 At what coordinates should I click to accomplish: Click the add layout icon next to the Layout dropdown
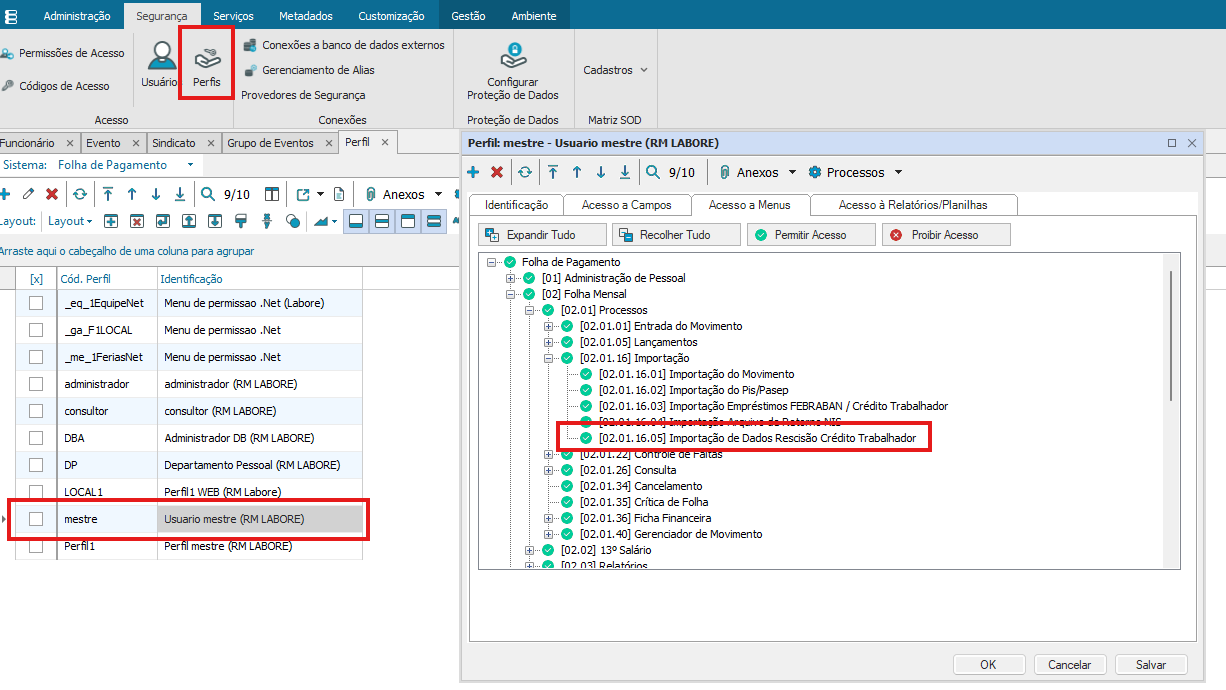[111, 221]
